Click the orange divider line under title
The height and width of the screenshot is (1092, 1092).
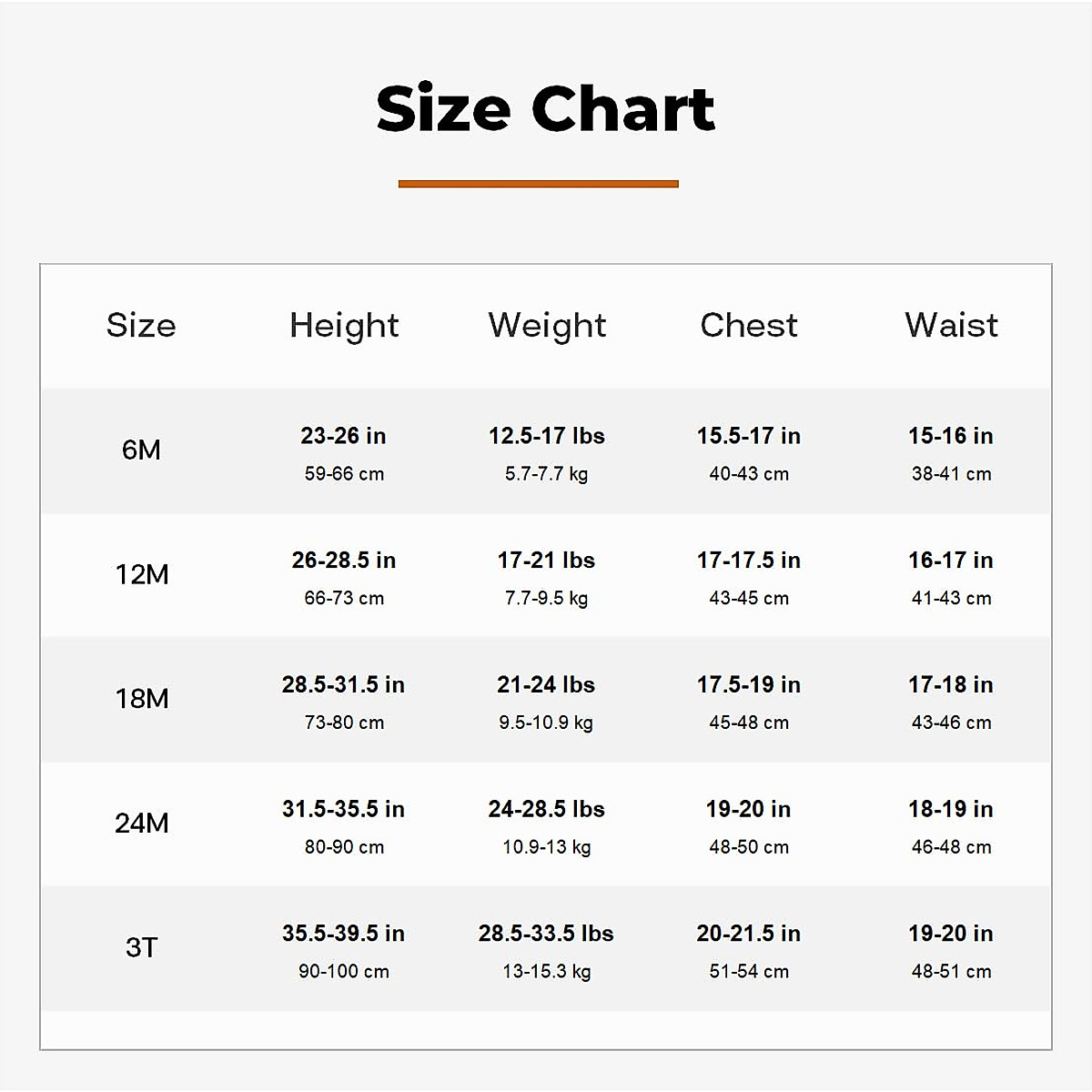538,184
